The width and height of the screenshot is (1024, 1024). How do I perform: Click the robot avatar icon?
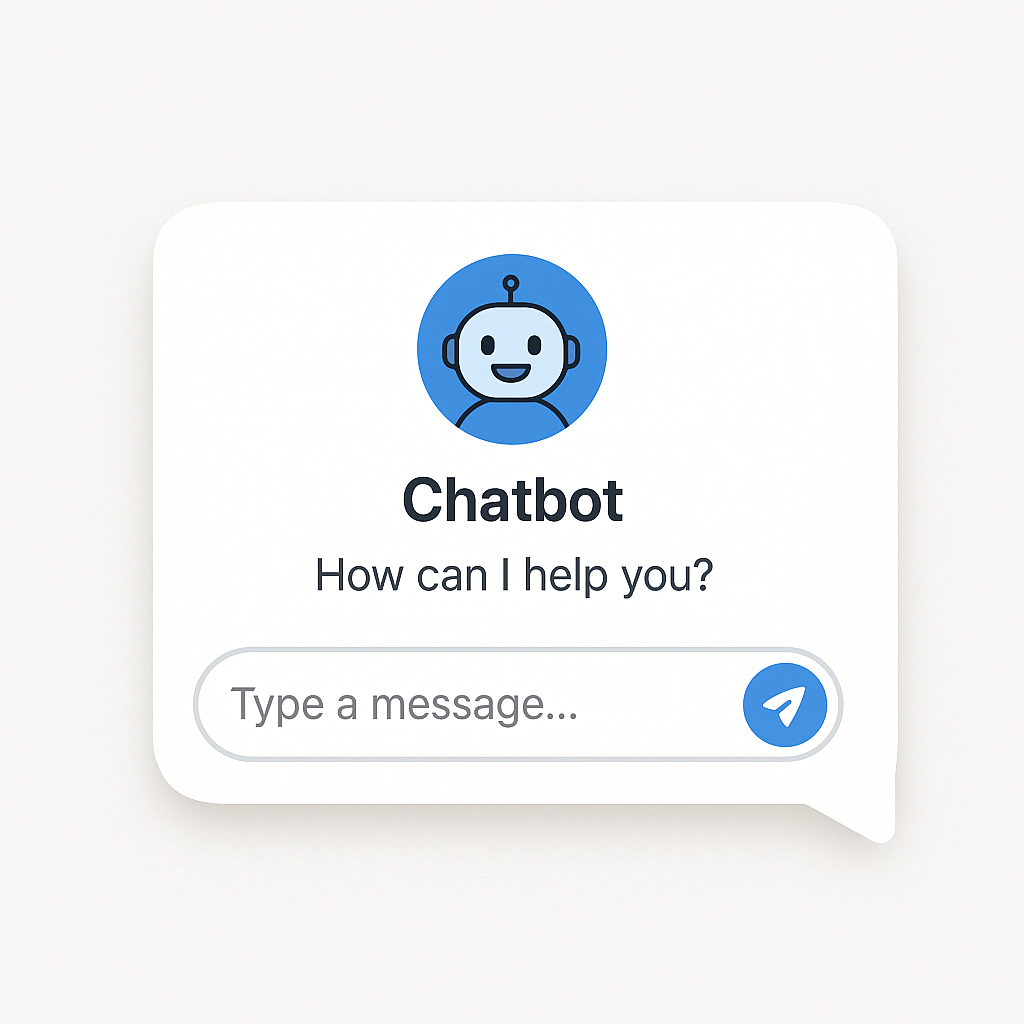[x=512, y=349]
